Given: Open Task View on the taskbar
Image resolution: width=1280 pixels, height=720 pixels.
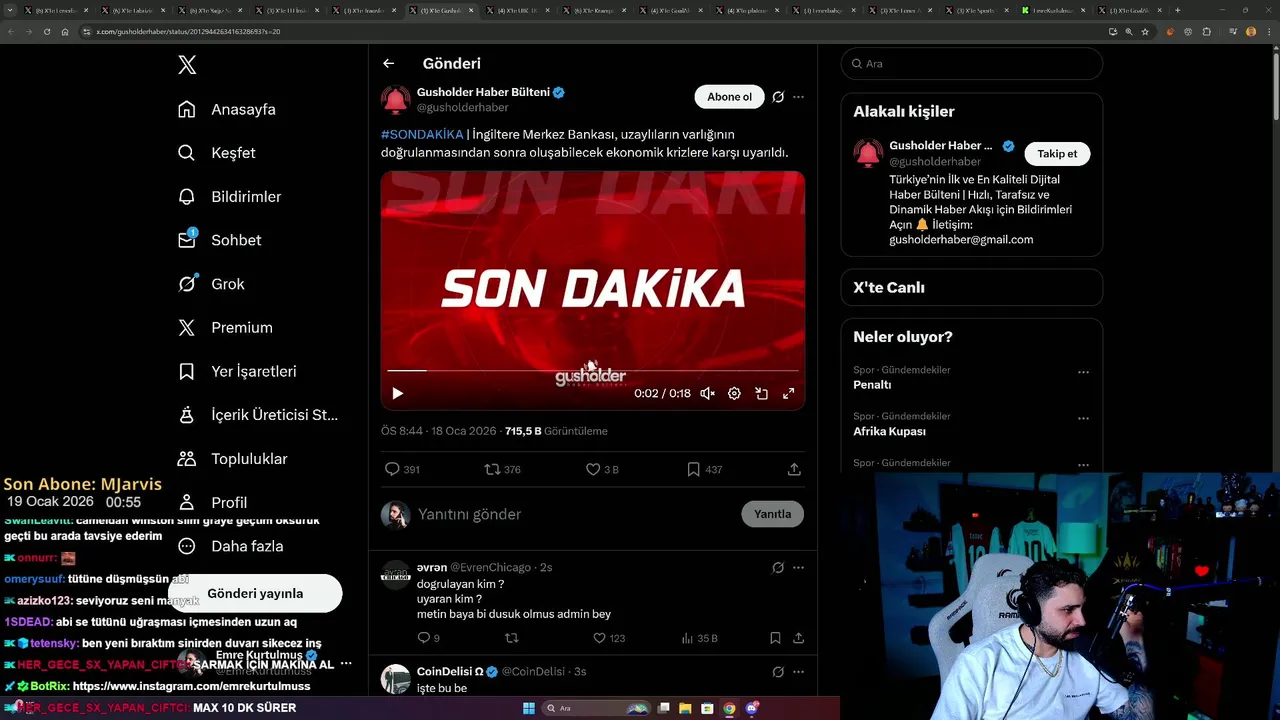Looking at the screenshot, I should coord(663,708).
